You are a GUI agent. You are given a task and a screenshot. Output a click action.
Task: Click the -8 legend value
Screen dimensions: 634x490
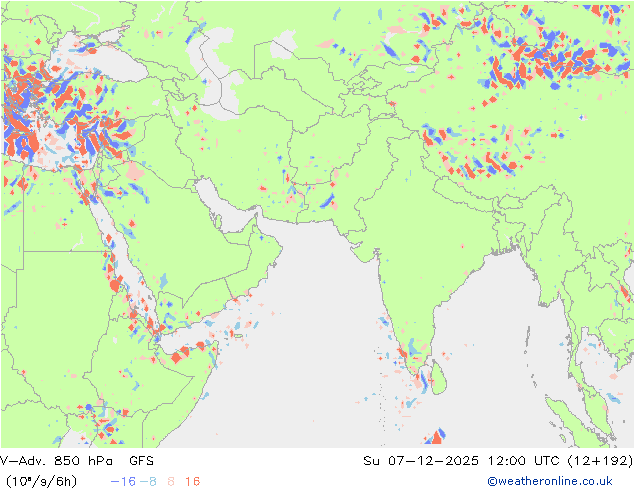coord(148,481)
